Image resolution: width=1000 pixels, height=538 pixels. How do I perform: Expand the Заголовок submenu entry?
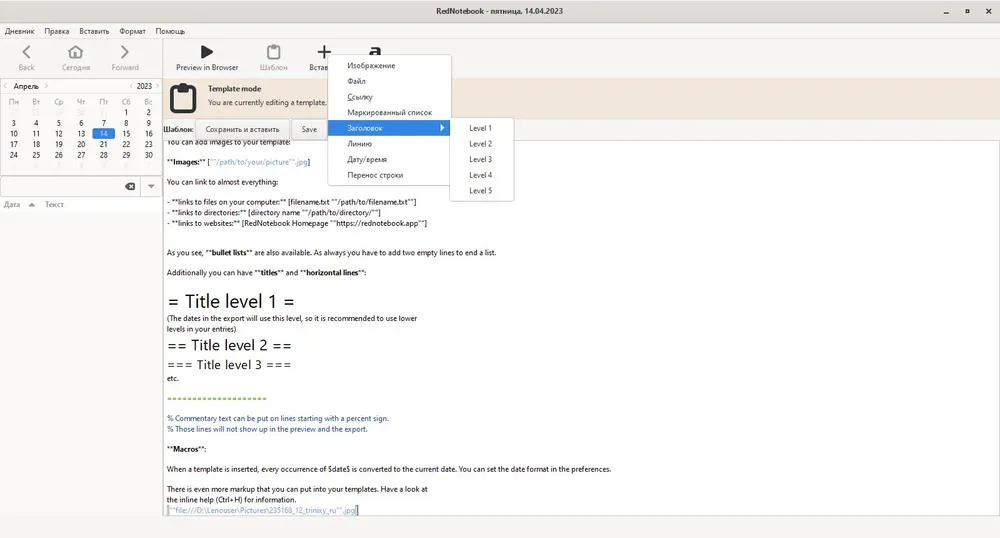pyautogui.click(x=389, y=128)
